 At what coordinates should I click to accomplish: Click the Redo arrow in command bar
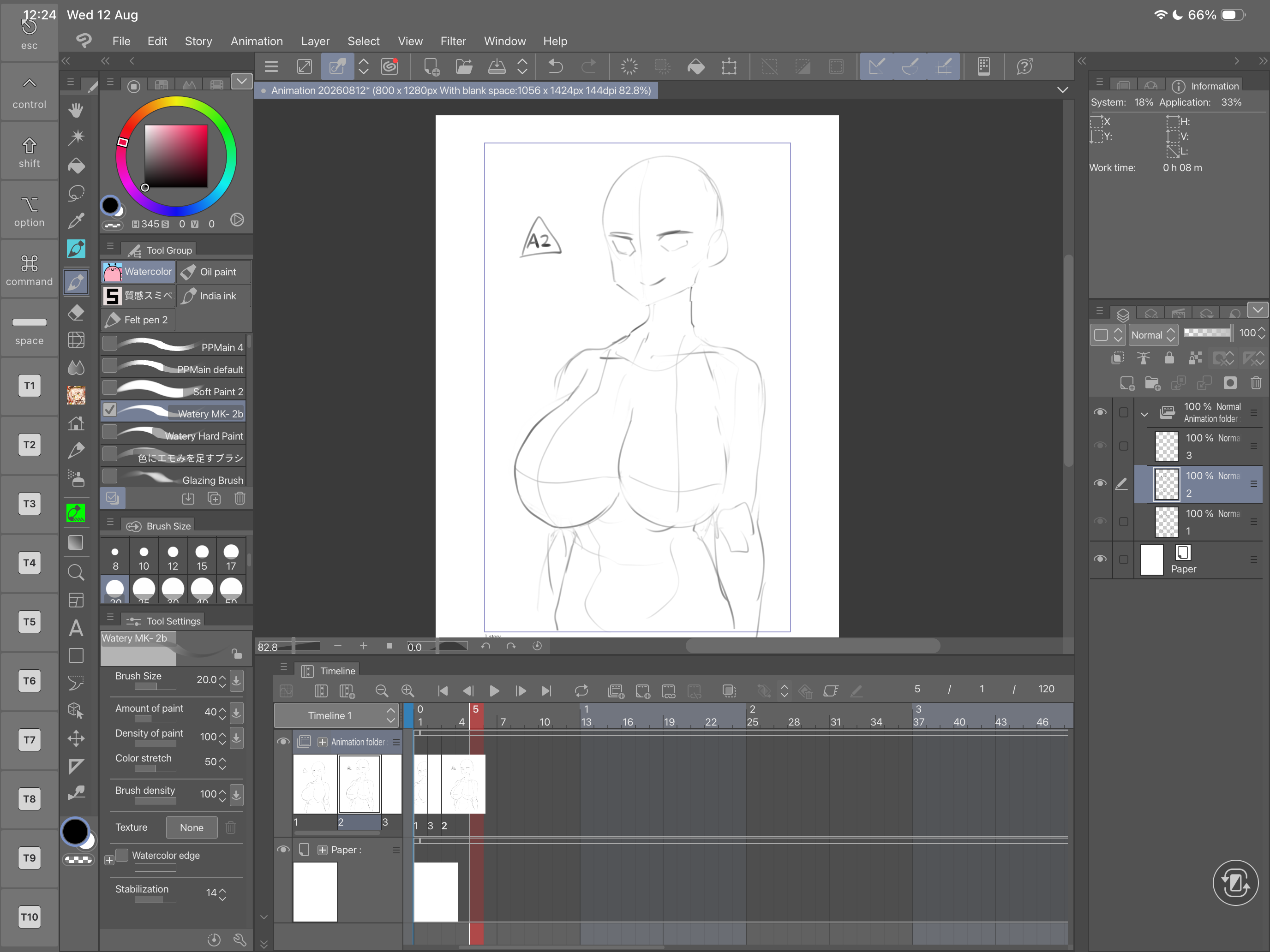[x=588, y=66]
